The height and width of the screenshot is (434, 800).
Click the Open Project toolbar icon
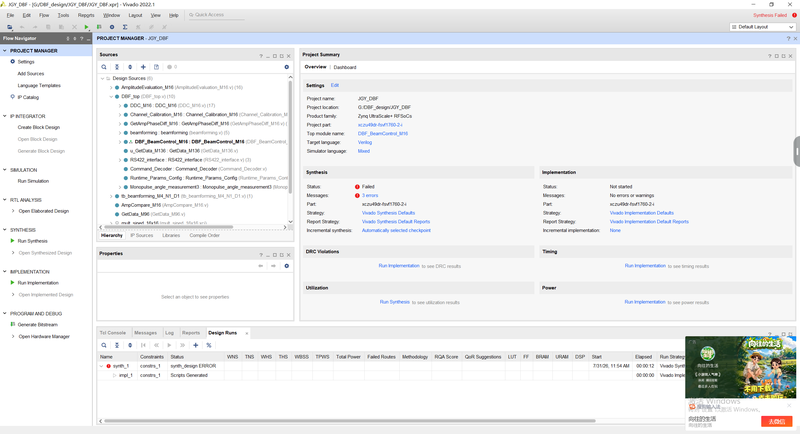(10, 27)
